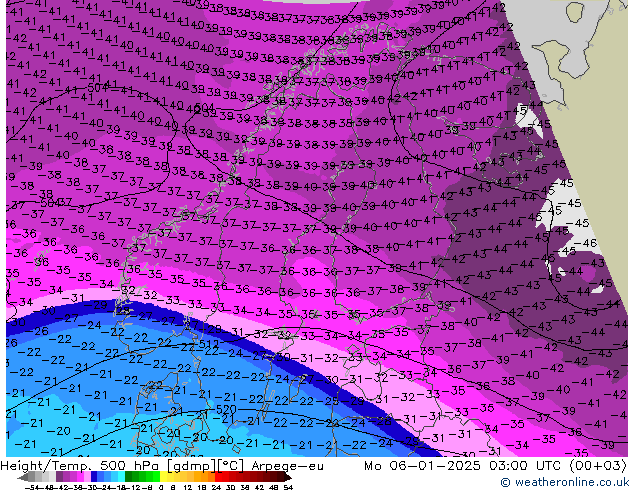
Task: Click the chart title 'Height/Temp. 500 hPa'
Action: coord(81,466)
